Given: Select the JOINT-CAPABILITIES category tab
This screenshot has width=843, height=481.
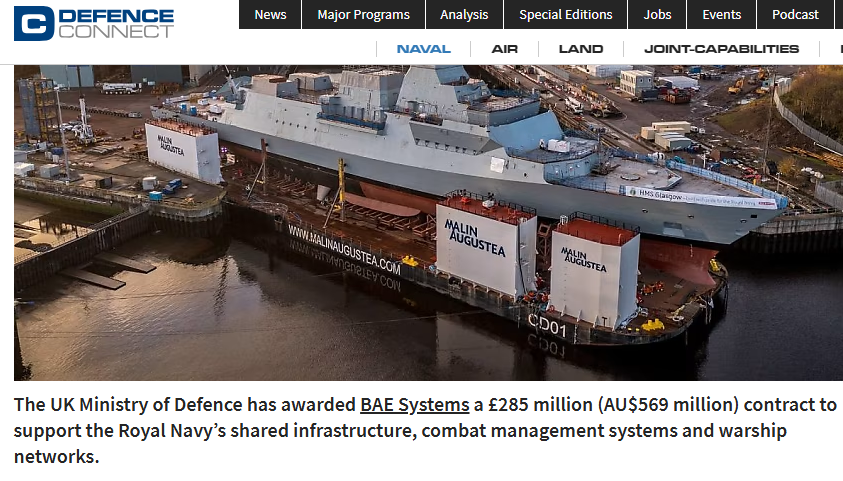Looking at the screenshot, I should pyautogui.click(x=721, y=49).
